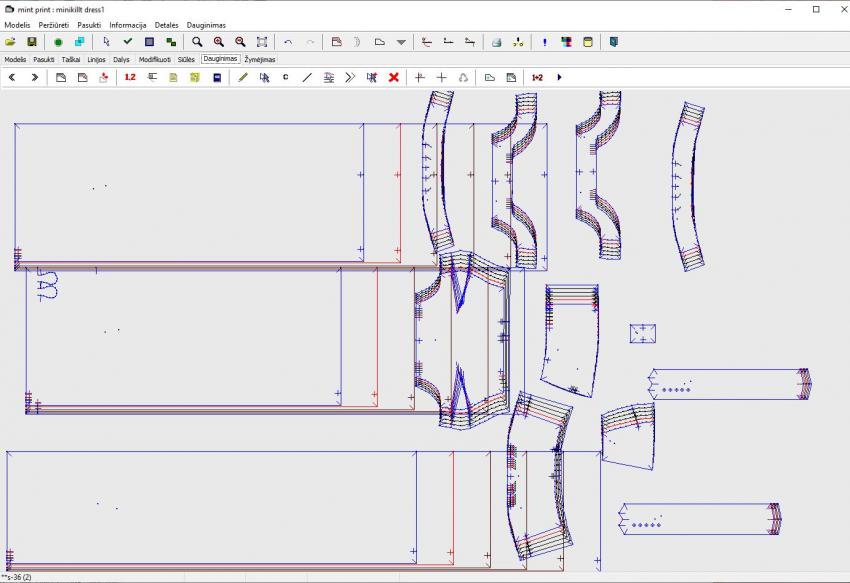Click the zoom out magnifier icon

coord(240,42)
